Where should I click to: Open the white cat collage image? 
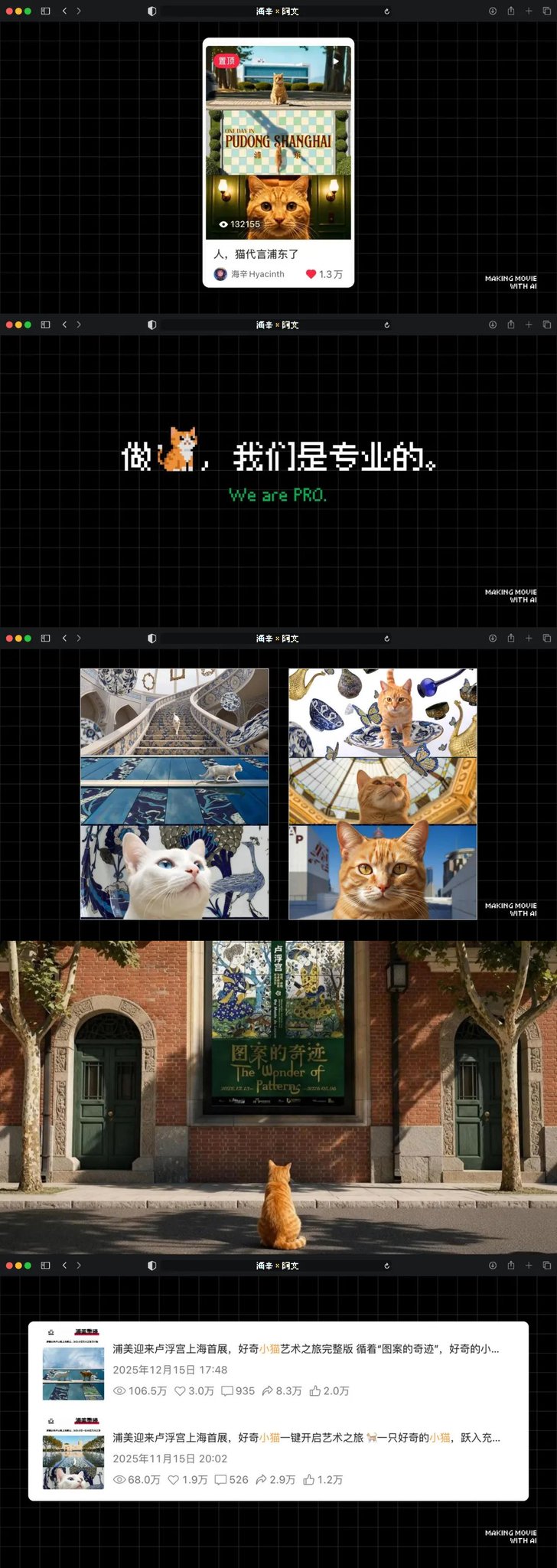click(174, 794)
